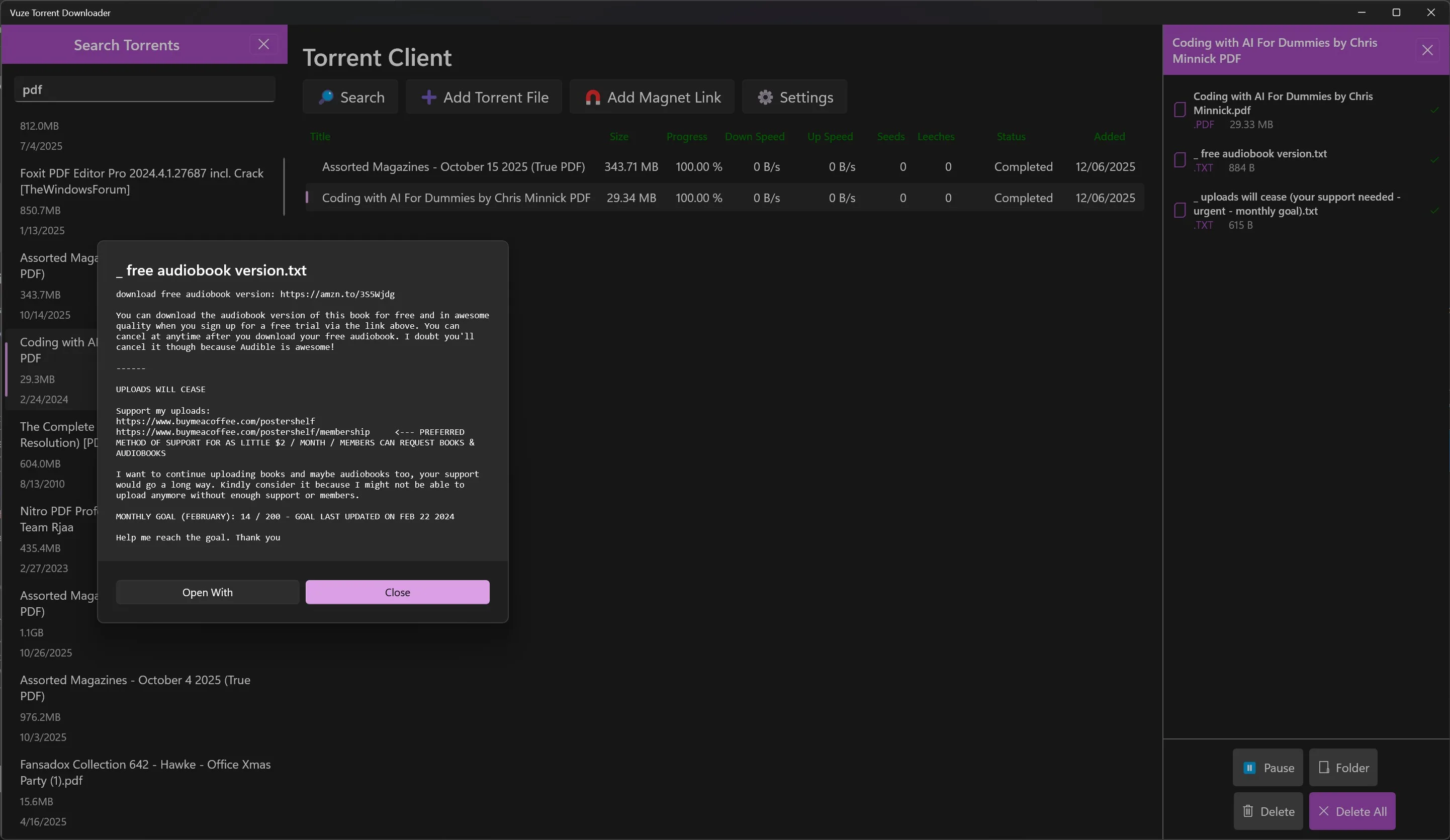Click checkmark beside uploads will cease txt
Image resolution: width=1450 pixels, height=840 pixels.
1434,211
